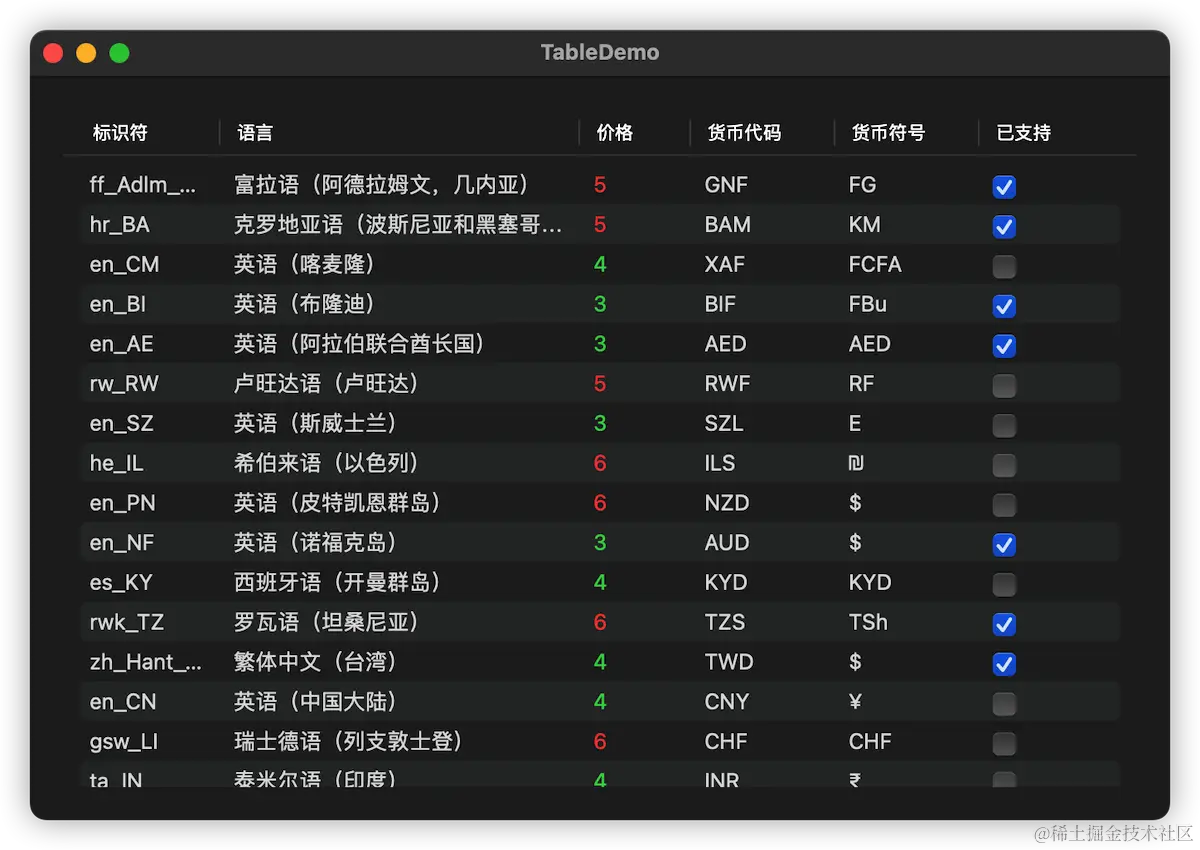Tick the checkbox in the en_PN row
Screen dimensions: 1200x850
(x=1004, y=505)
